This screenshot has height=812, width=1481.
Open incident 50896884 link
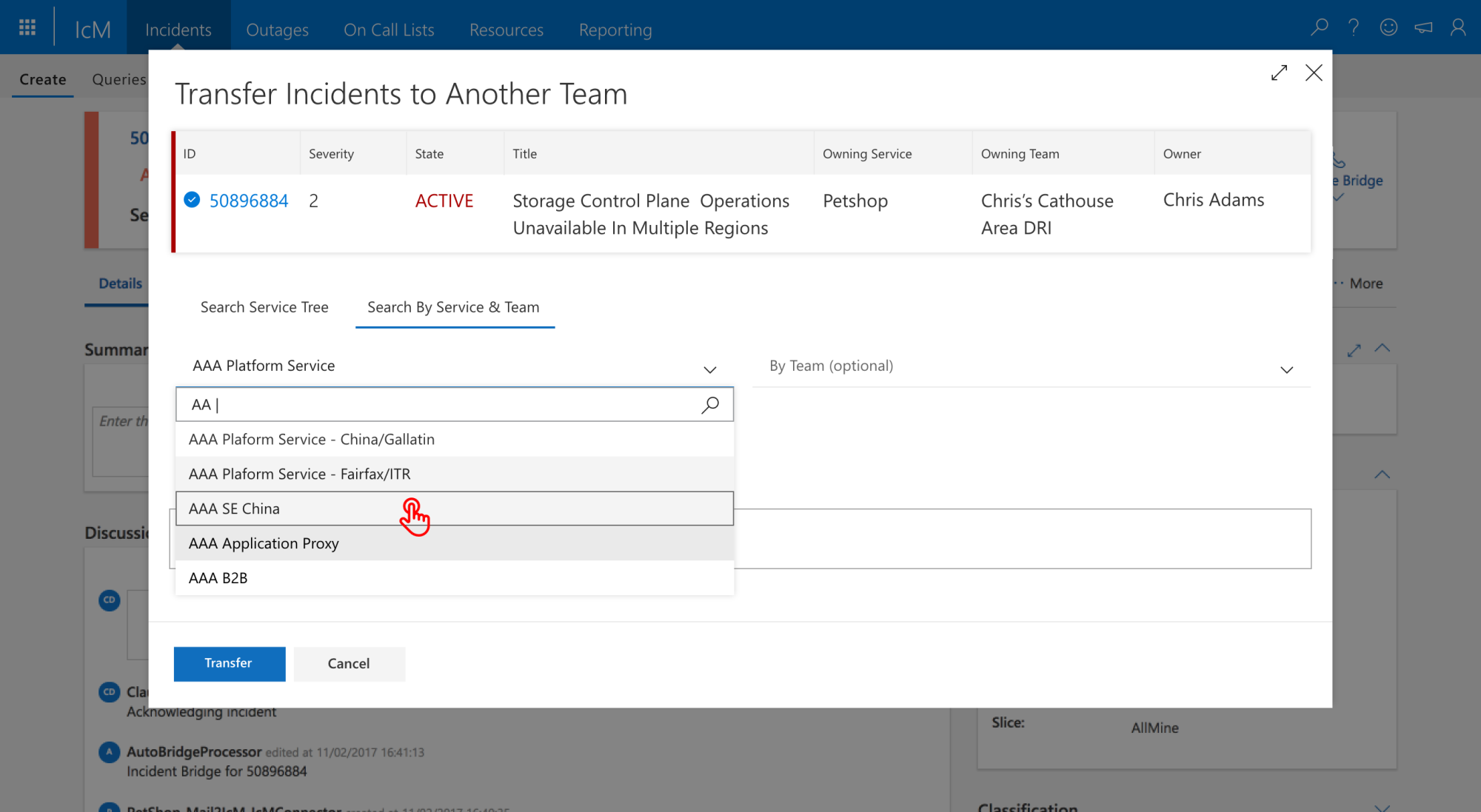tap(249, 201)
